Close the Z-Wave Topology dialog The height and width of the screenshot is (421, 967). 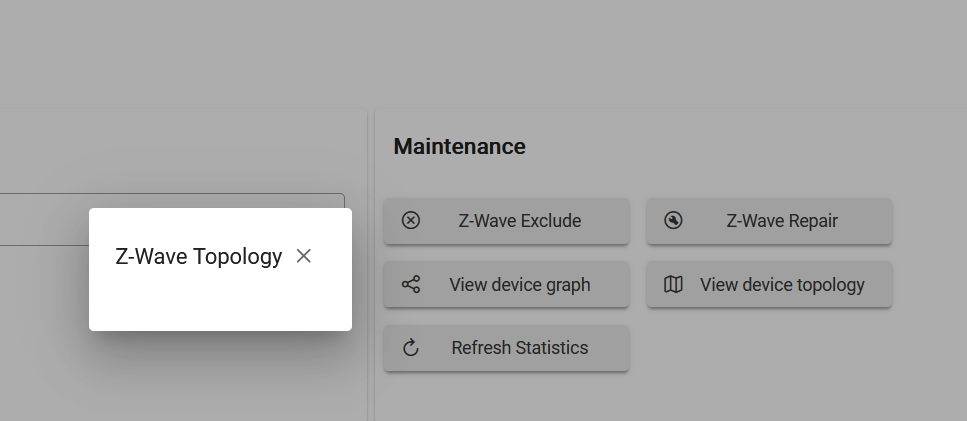pos(303,256)
